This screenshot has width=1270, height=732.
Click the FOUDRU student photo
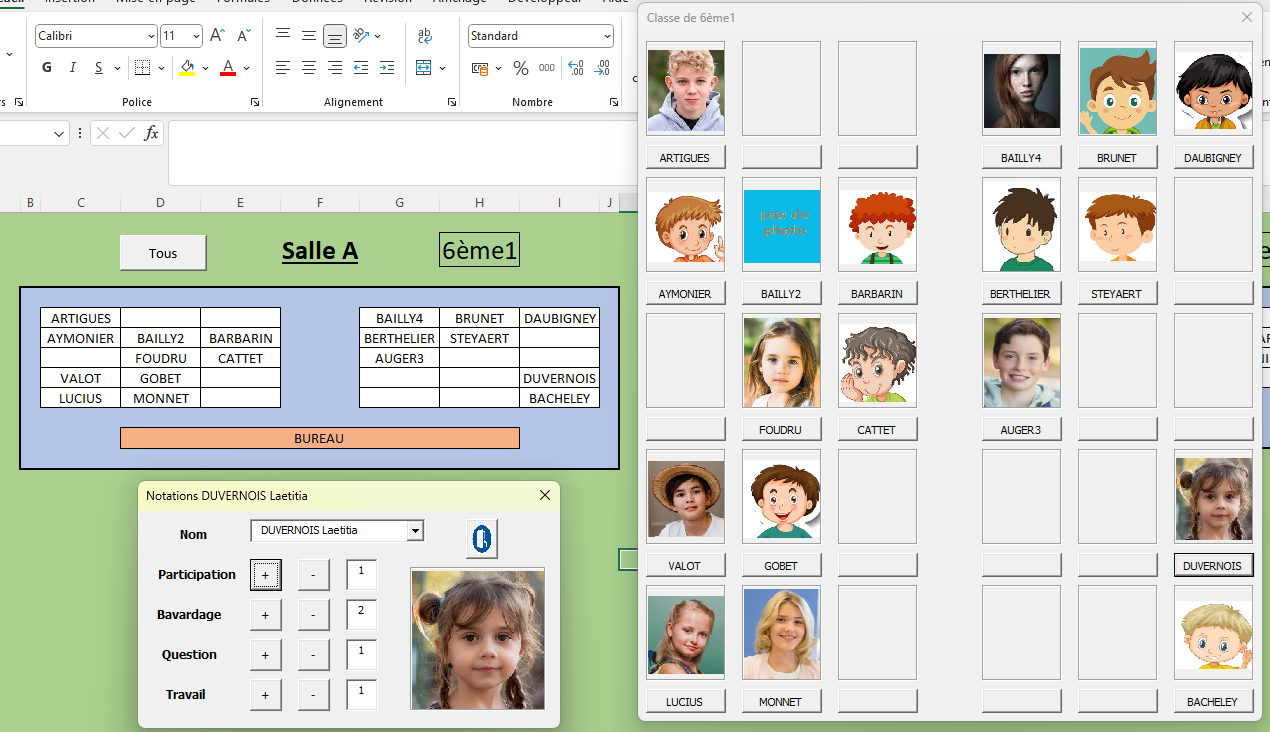point(781,361)
